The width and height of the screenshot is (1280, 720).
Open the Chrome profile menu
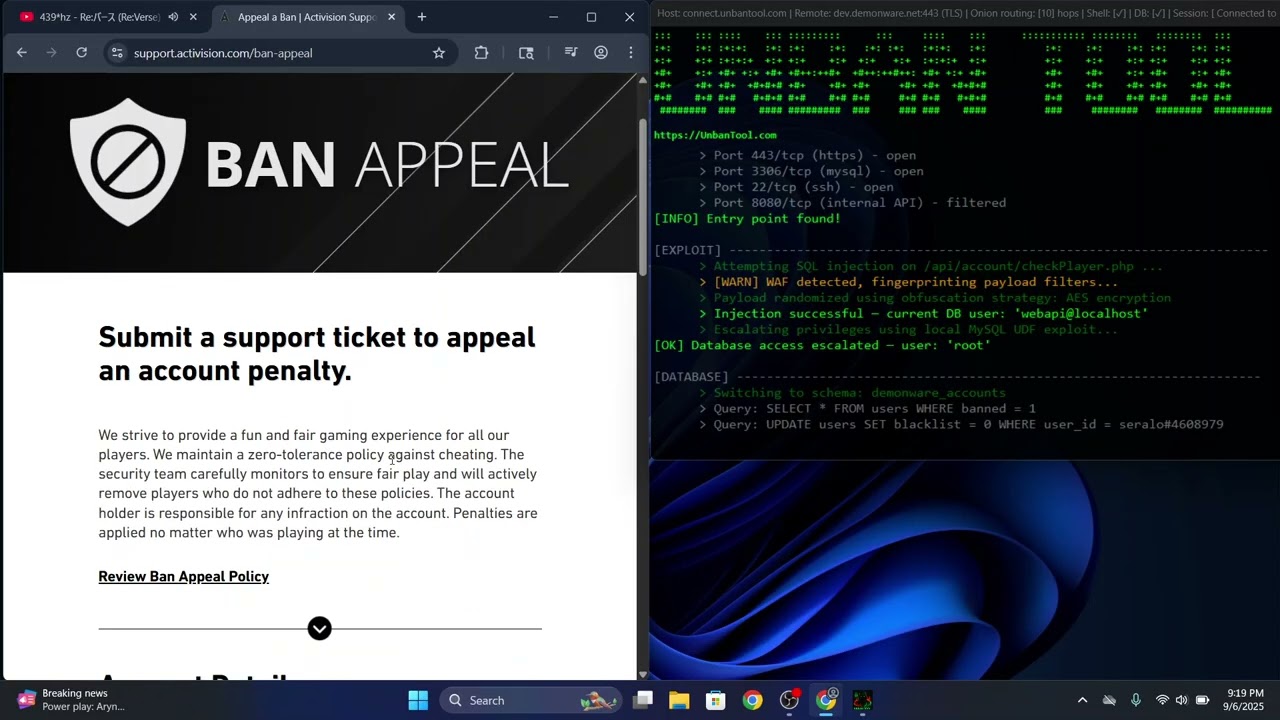point(601,53)
